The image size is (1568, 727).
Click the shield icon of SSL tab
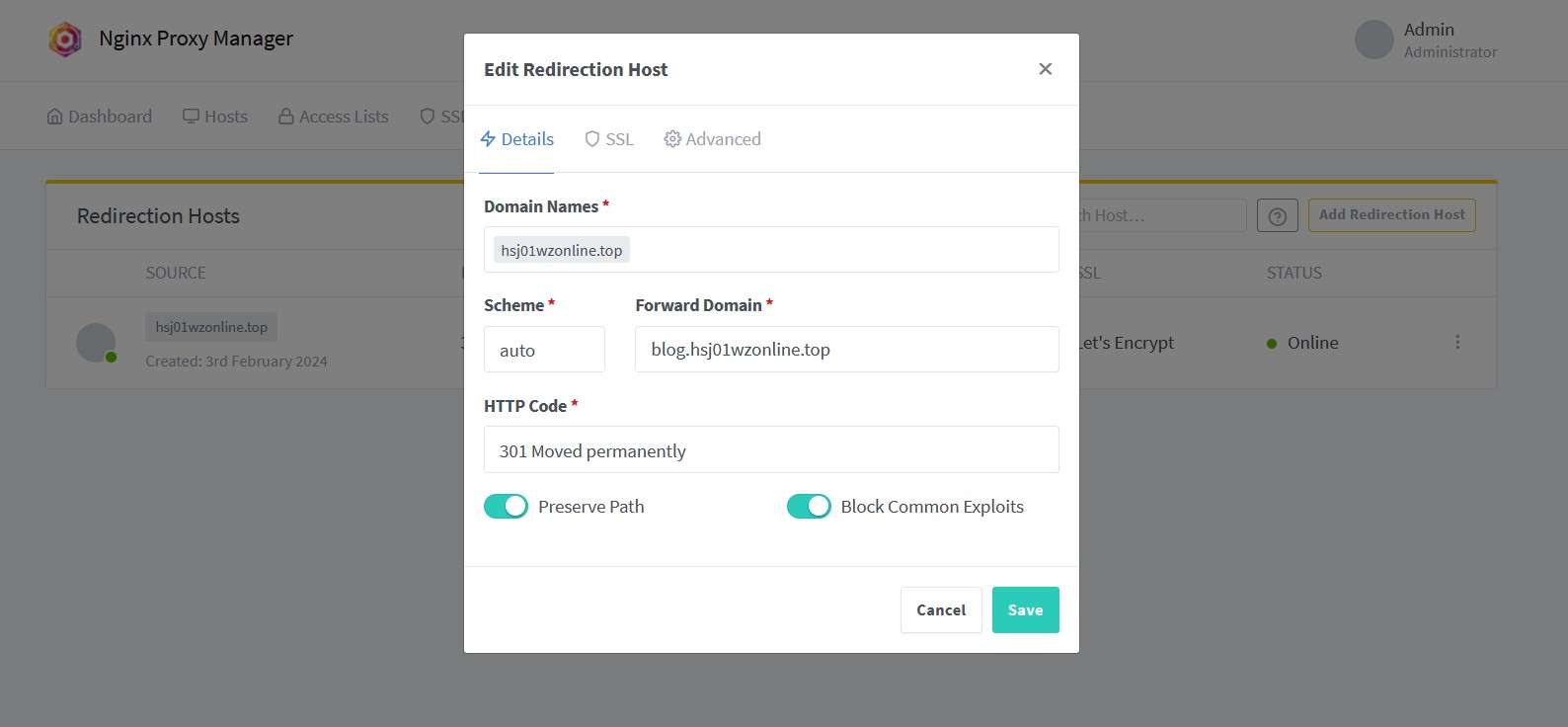[x=592, y=139]
